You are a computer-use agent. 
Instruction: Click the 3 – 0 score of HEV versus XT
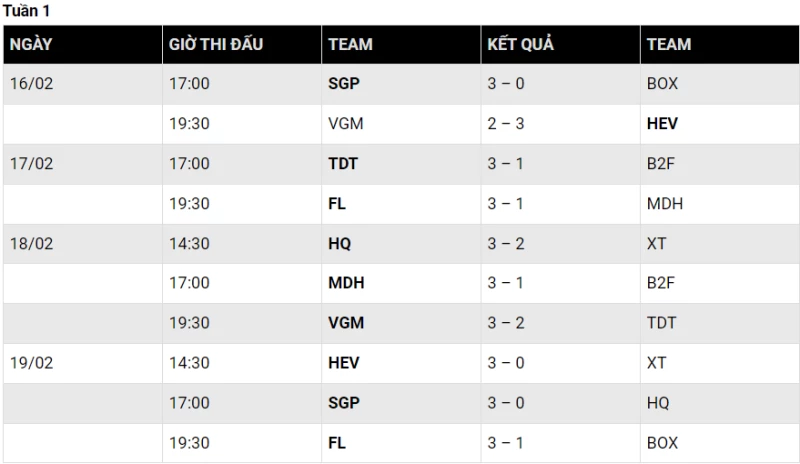506,363
